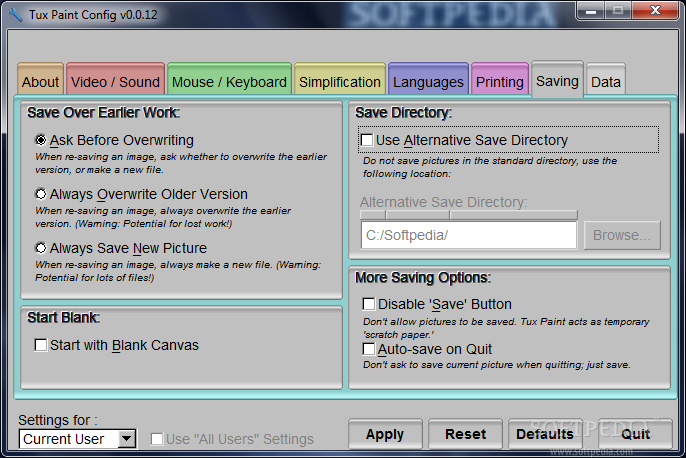
Task: Click the 'Start Blank:' heading
Action: 63,317
